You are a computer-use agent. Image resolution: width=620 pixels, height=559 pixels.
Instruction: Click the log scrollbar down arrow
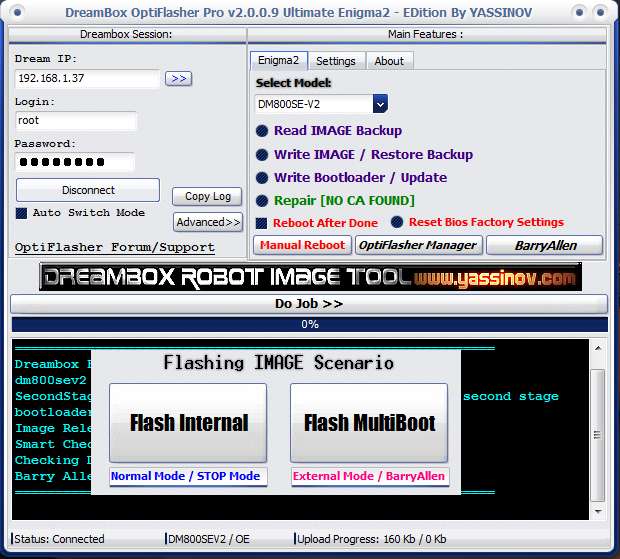598,512
